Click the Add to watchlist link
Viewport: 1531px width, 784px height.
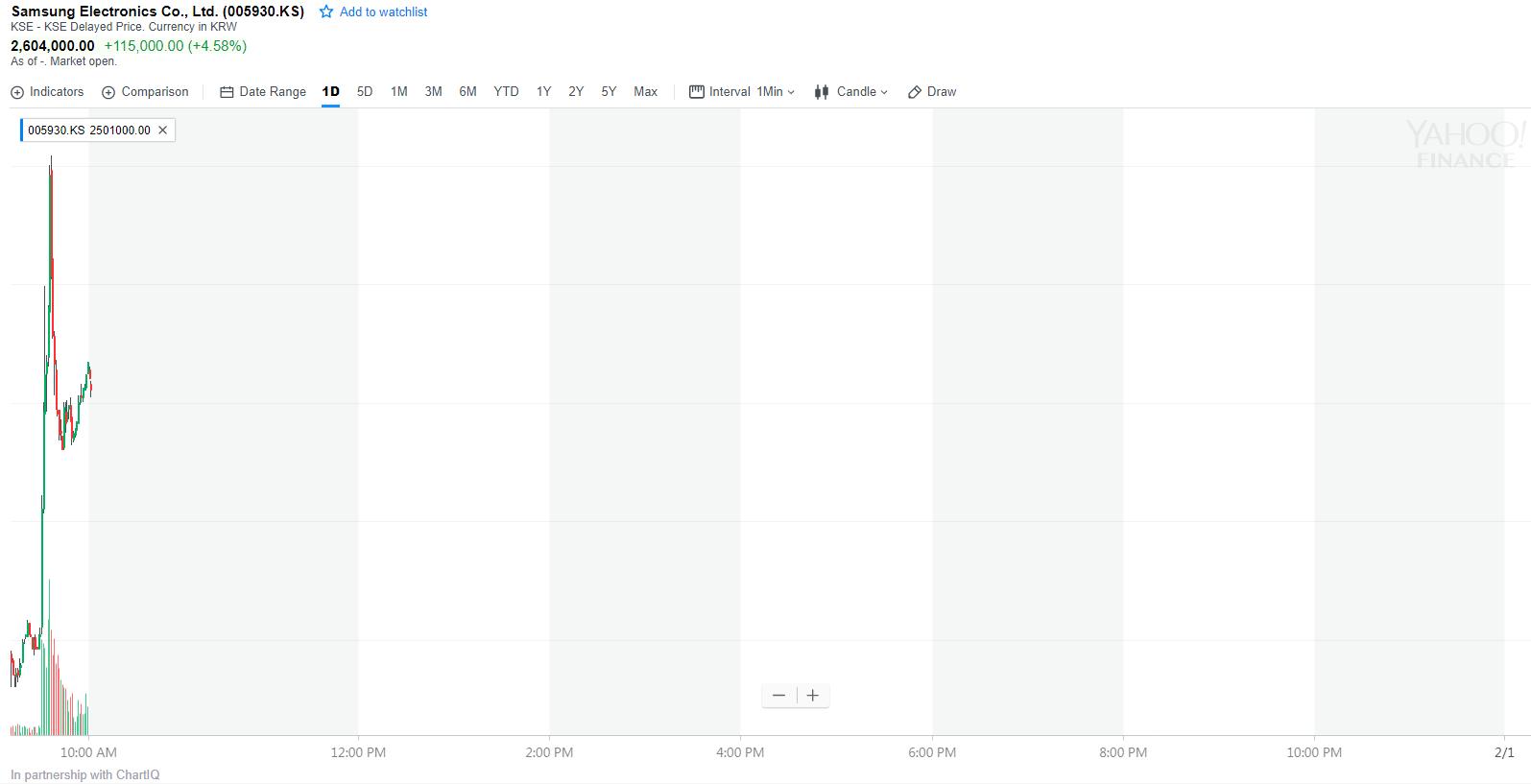point(384,12)
